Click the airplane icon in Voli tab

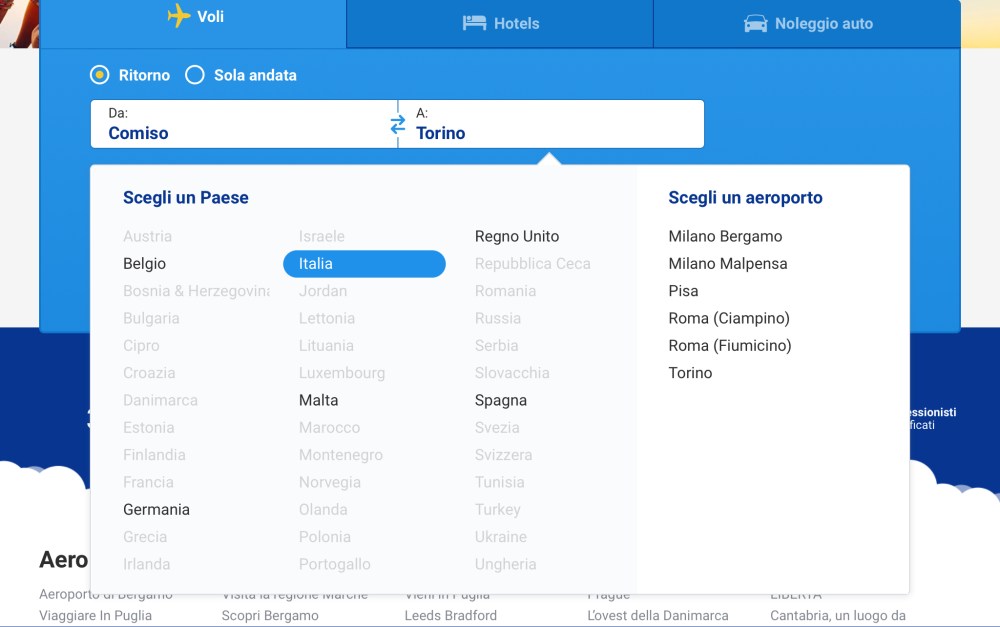click(179, 16)
